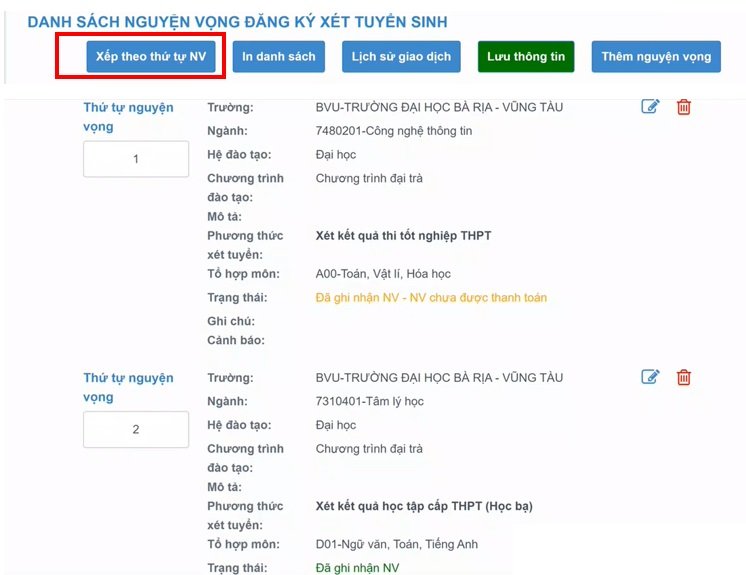Delete nguyện vọng 1 using the trash icon
Viewport: 746px width, 575px height.
(x=684, y=107)
